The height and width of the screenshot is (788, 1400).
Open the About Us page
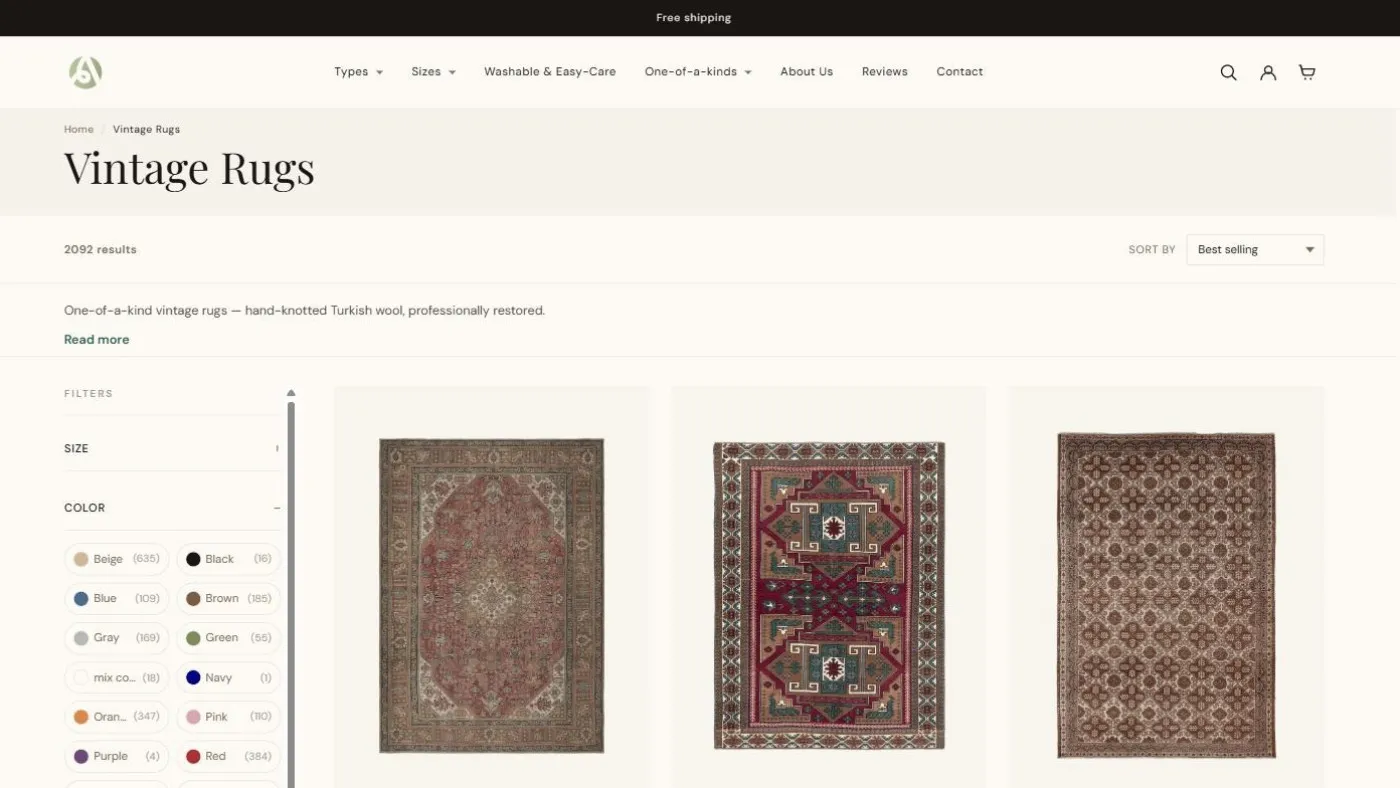pos(806,72)
